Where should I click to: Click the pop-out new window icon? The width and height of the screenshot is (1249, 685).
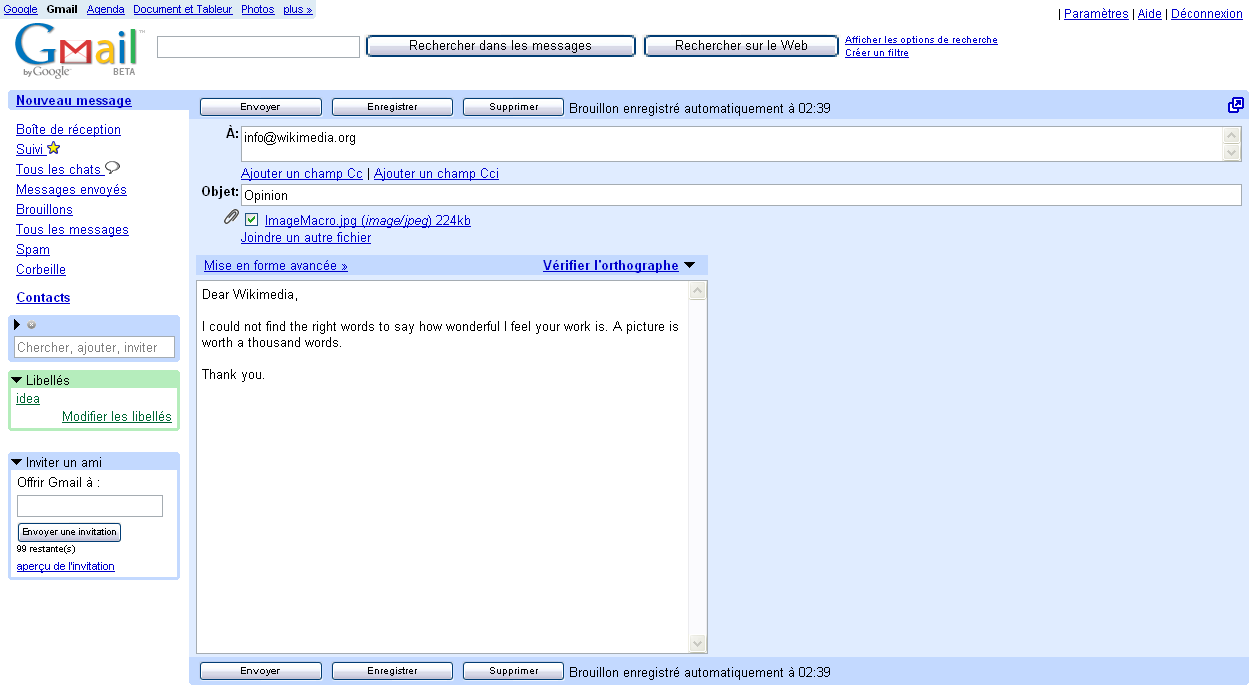coord(1236,106)
